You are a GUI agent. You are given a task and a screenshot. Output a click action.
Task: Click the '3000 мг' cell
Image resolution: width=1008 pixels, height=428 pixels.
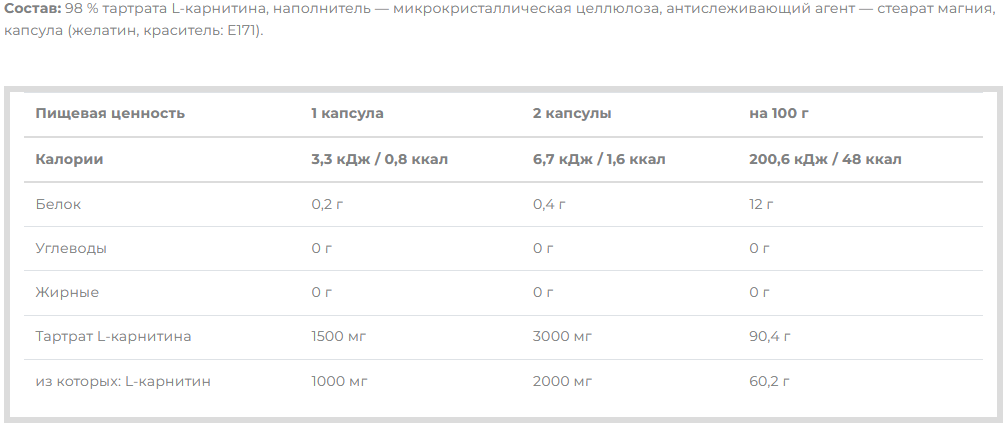click(562, 337)
